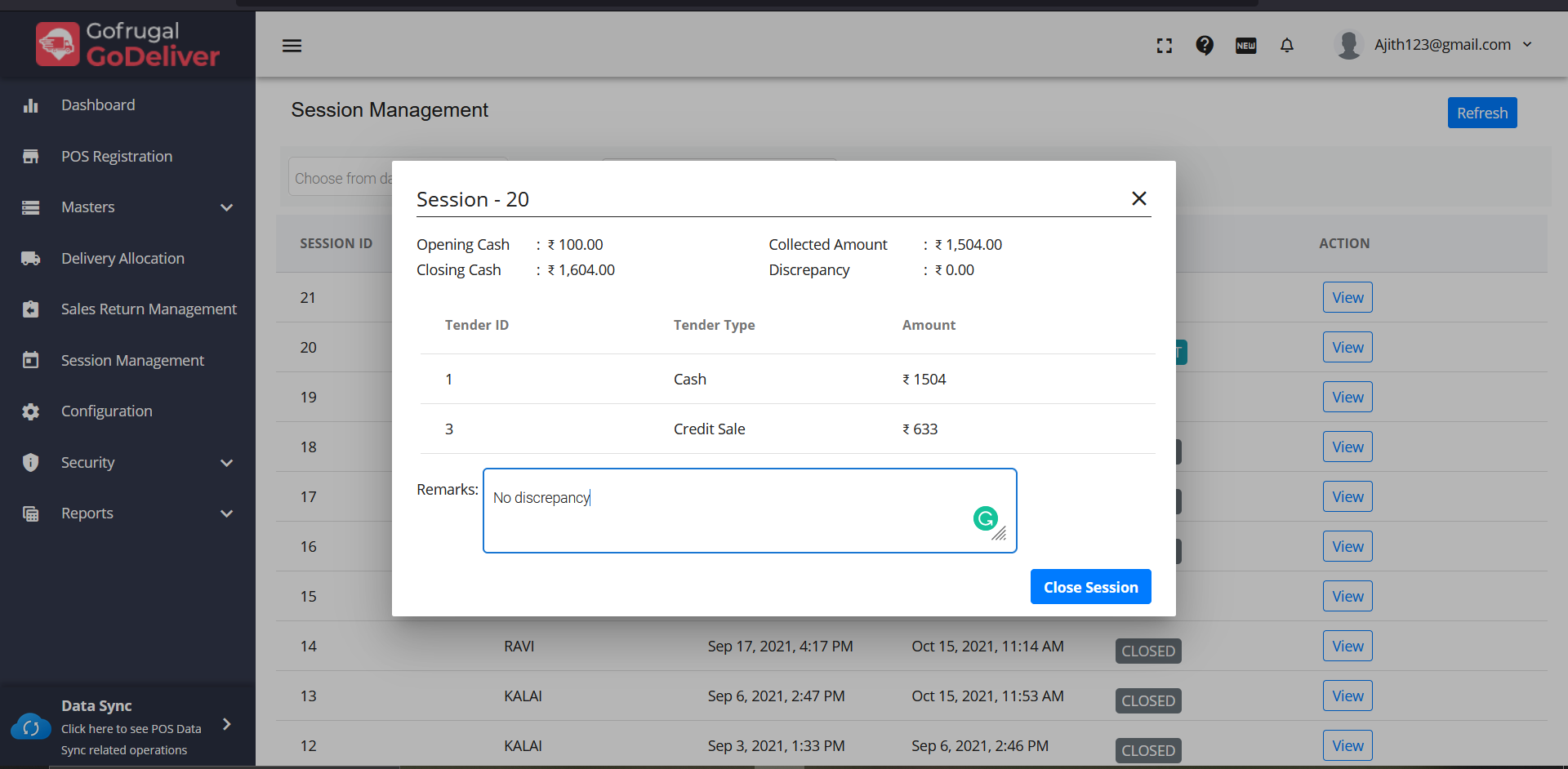Toggle fullscreen mode icon
This screenshot has height=769, width=1568.
[1165, 46]
